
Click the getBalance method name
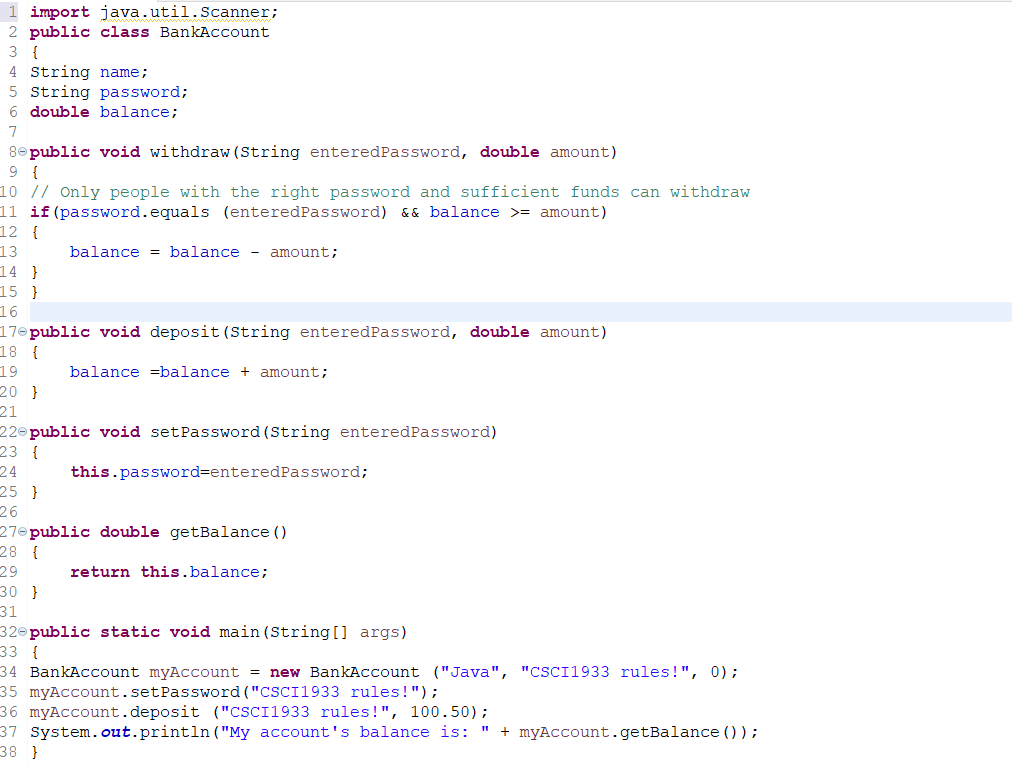[218, 531]
